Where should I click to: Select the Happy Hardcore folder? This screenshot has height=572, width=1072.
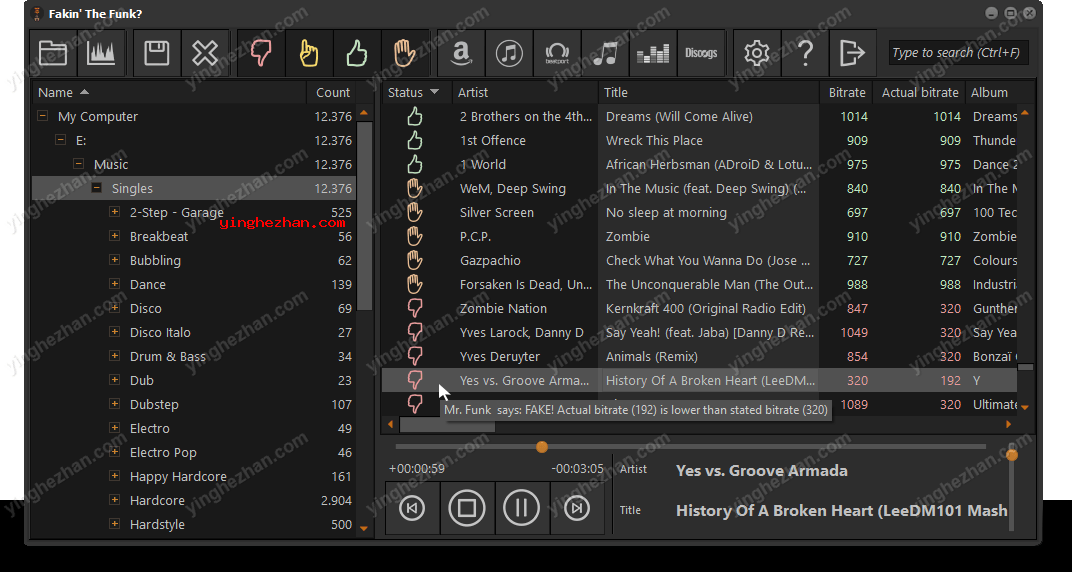pos(178,476)
